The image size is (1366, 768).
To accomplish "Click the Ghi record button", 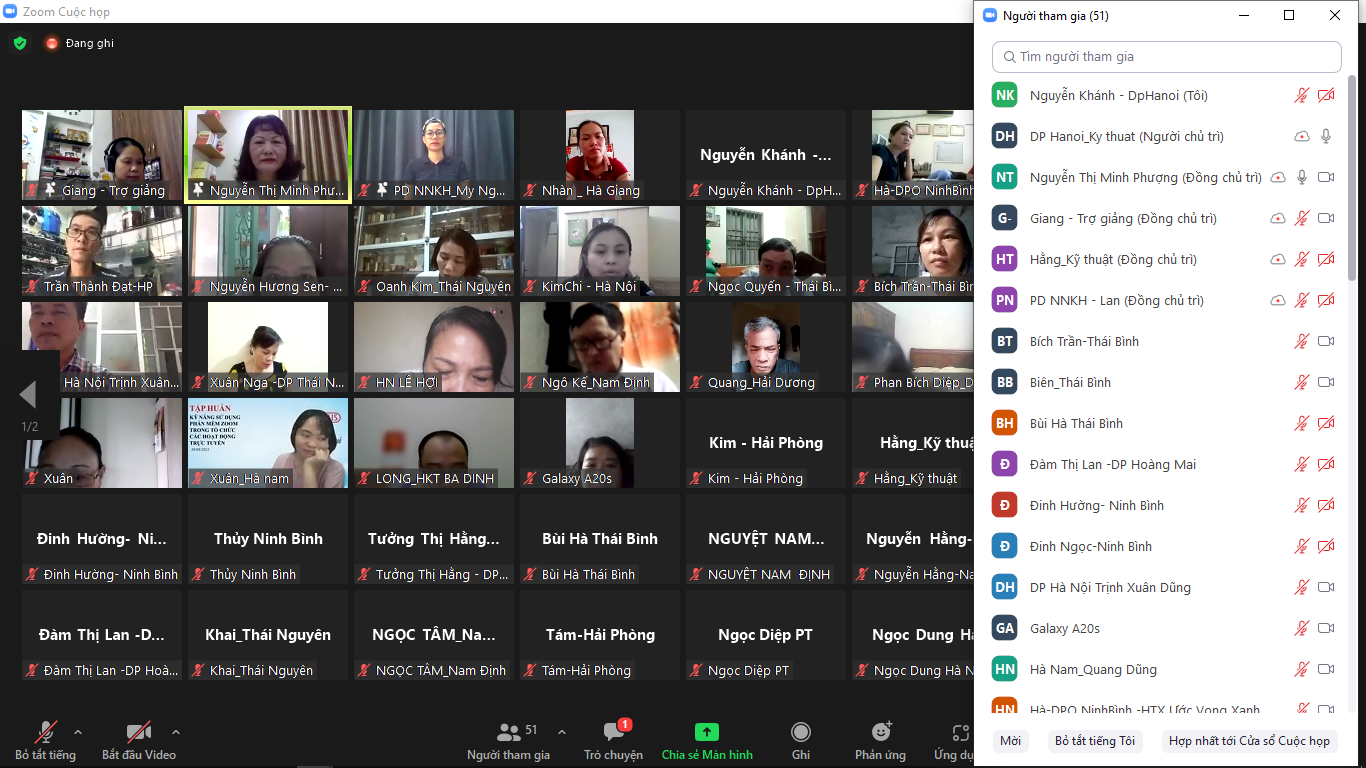I will [x=800, y=741].
